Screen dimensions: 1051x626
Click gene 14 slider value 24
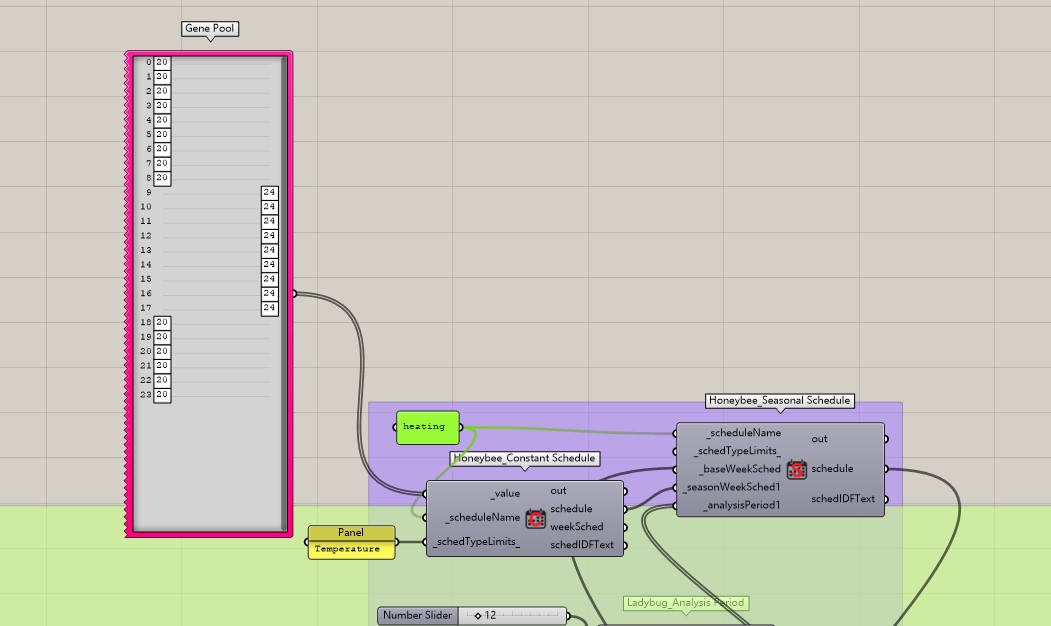pyautogui.click(x=269, y=265)
